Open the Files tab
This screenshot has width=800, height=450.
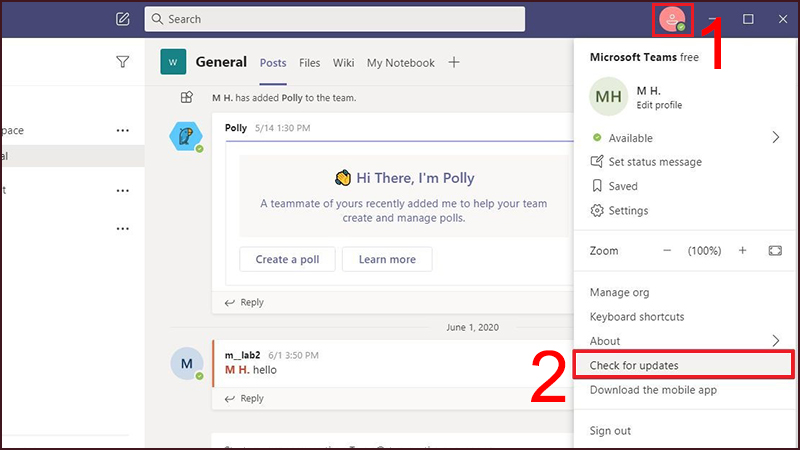(x=310, y=63)
